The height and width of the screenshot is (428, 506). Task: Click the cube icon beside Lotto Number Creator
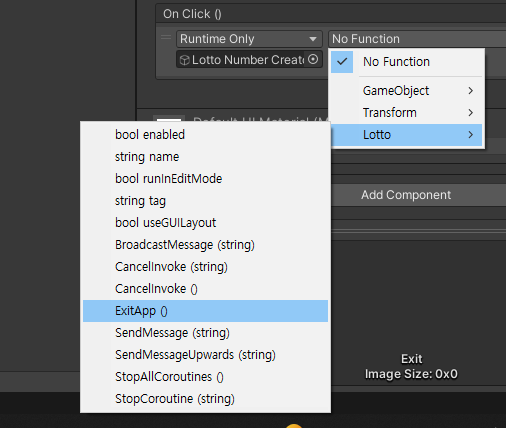[x=184, y=60]
